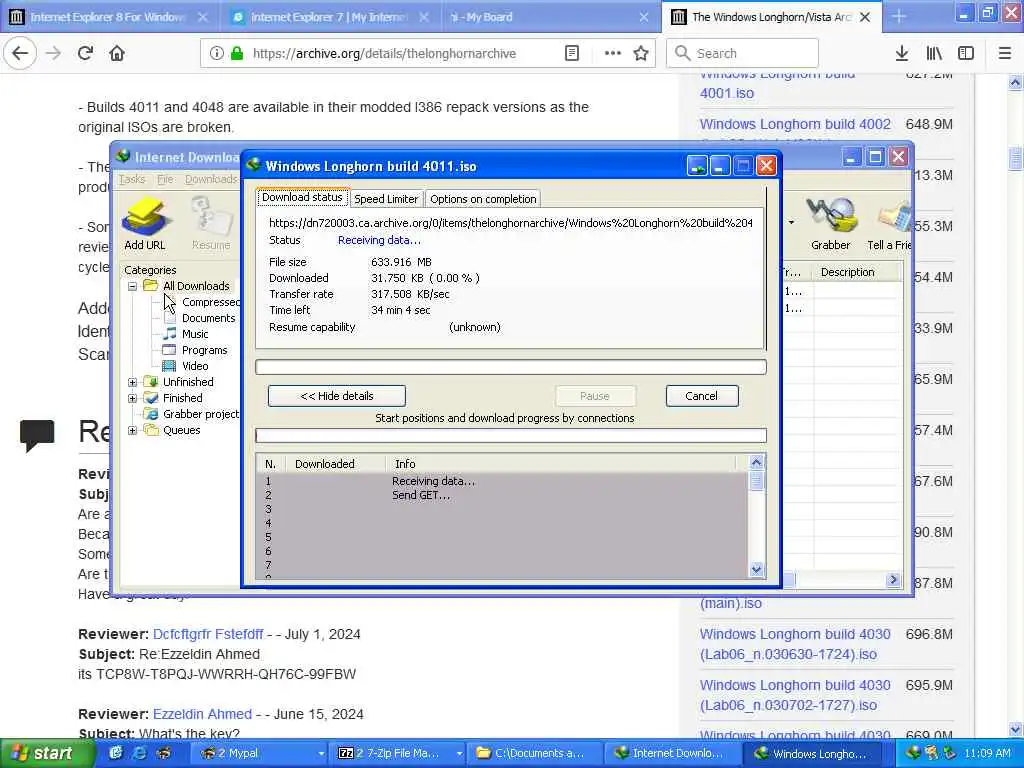Click the Programs category icon

click(169, 350)
